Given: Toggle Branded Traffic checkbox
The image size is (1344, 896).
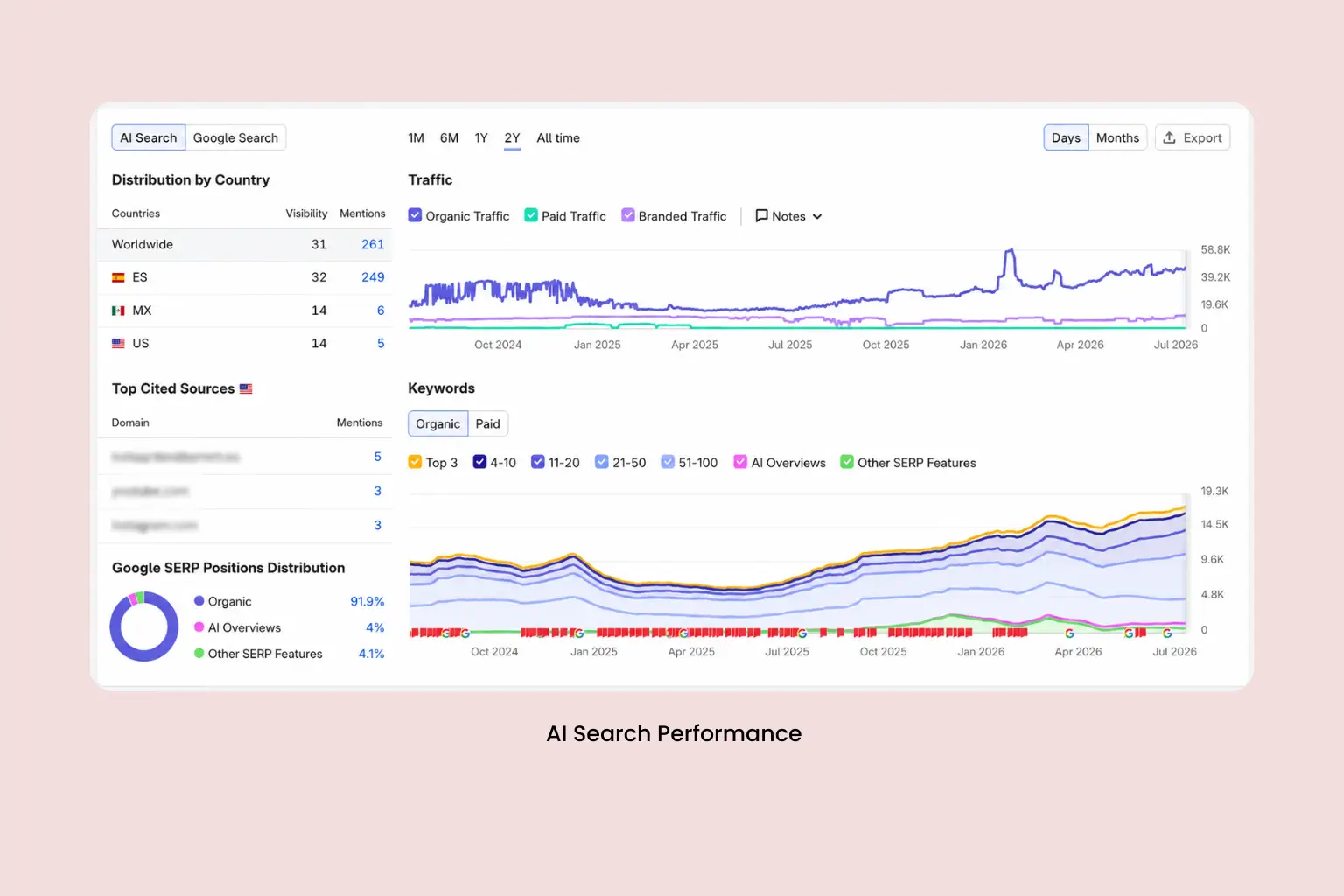Looking at the screenshot, I should pos(627,215).
